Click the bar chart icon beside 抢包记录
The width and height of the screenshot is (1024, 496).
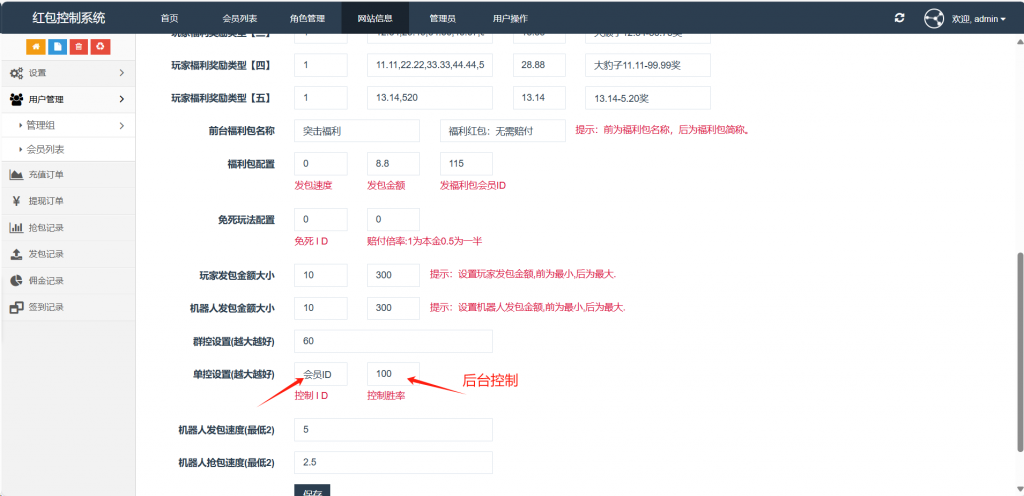click(17, 228)
